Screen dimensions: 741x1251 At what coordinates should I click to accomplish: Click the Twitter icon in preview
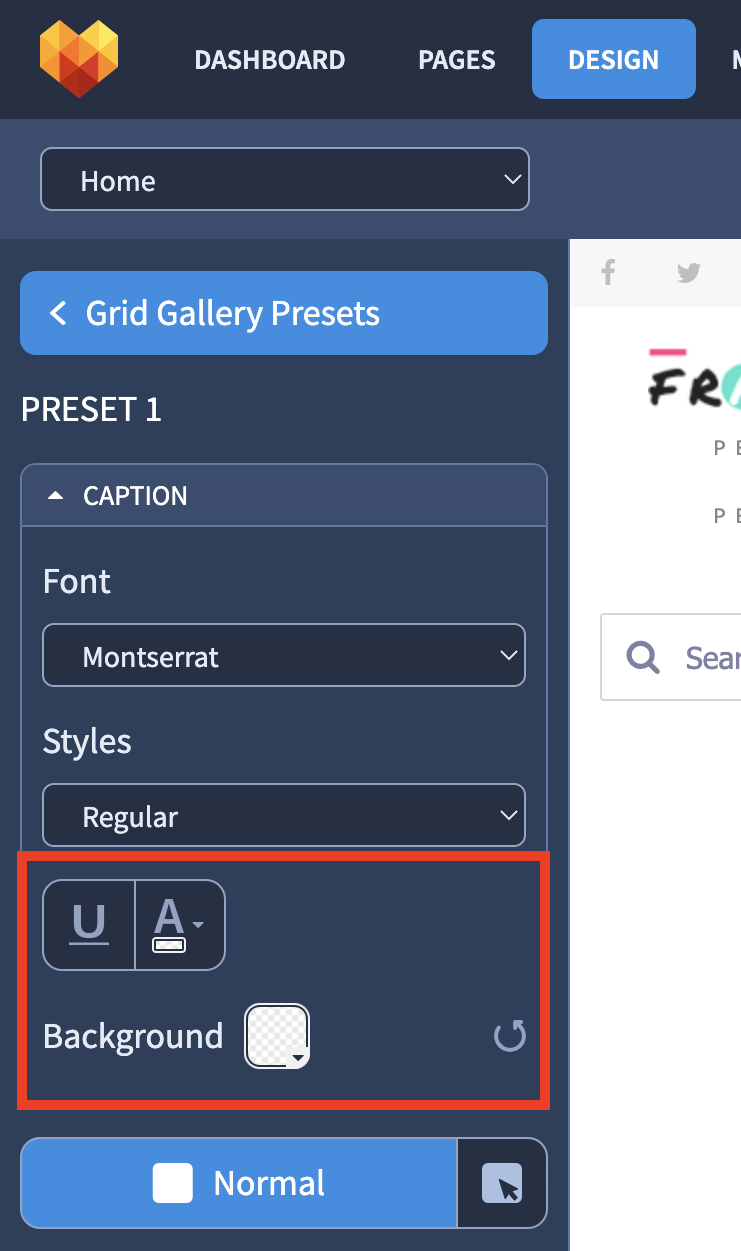pyautogui.click(x=689, y=272)
